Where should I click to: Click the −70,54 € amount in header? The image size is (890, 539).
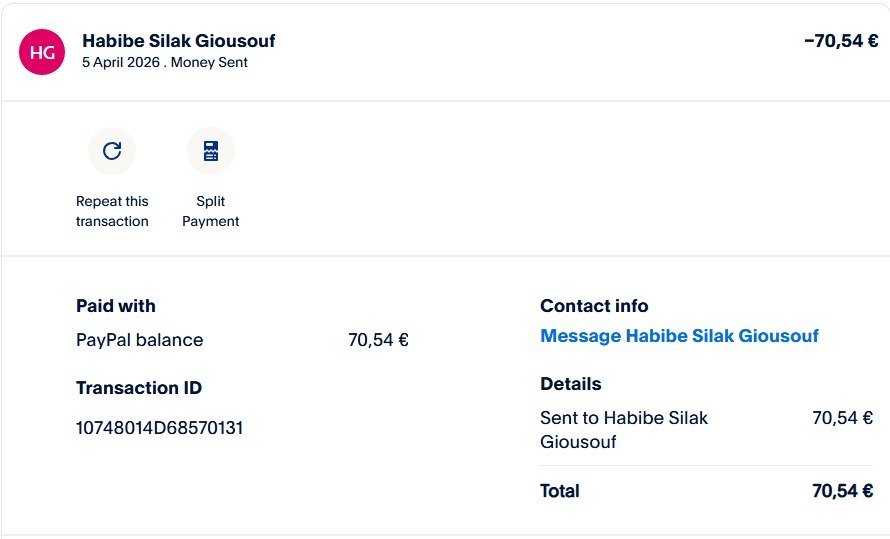(x=840, y=41)
